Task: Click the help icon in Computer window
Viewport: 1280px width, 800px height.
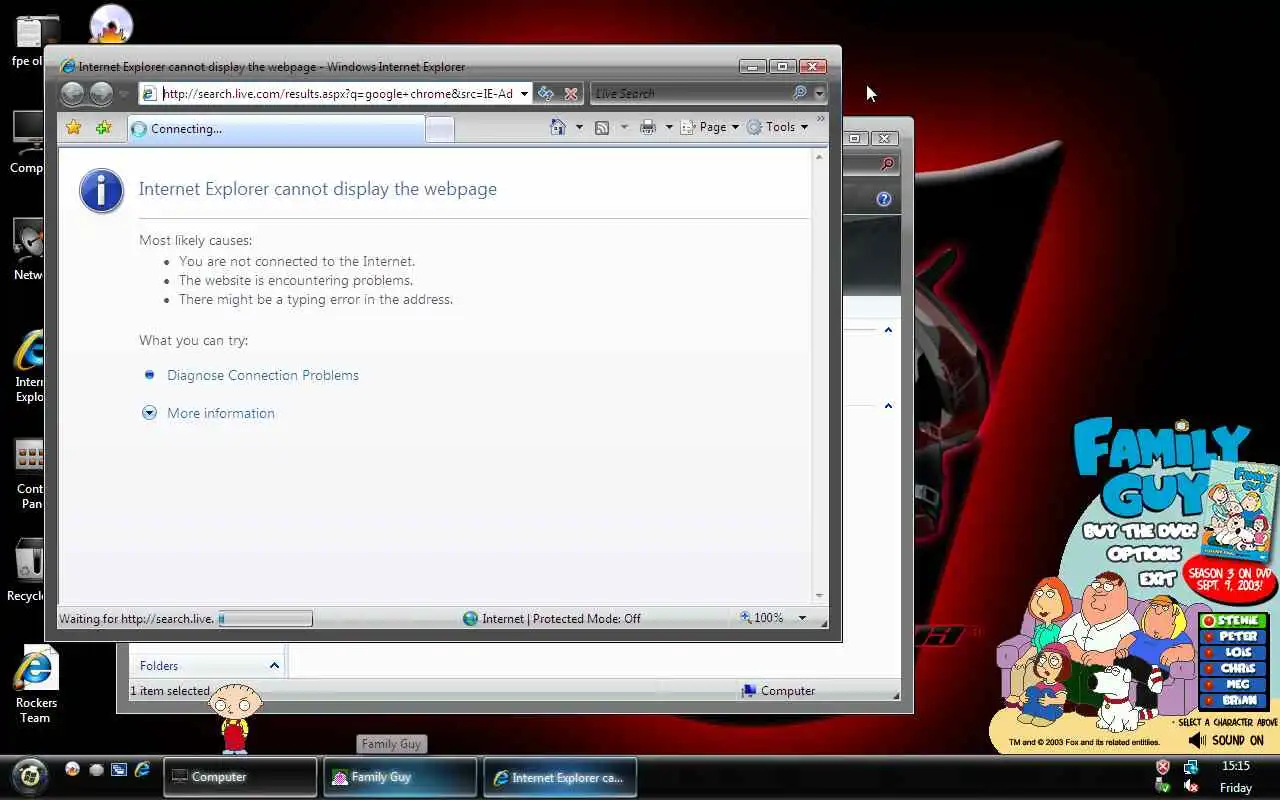Action: coord(883,199)
